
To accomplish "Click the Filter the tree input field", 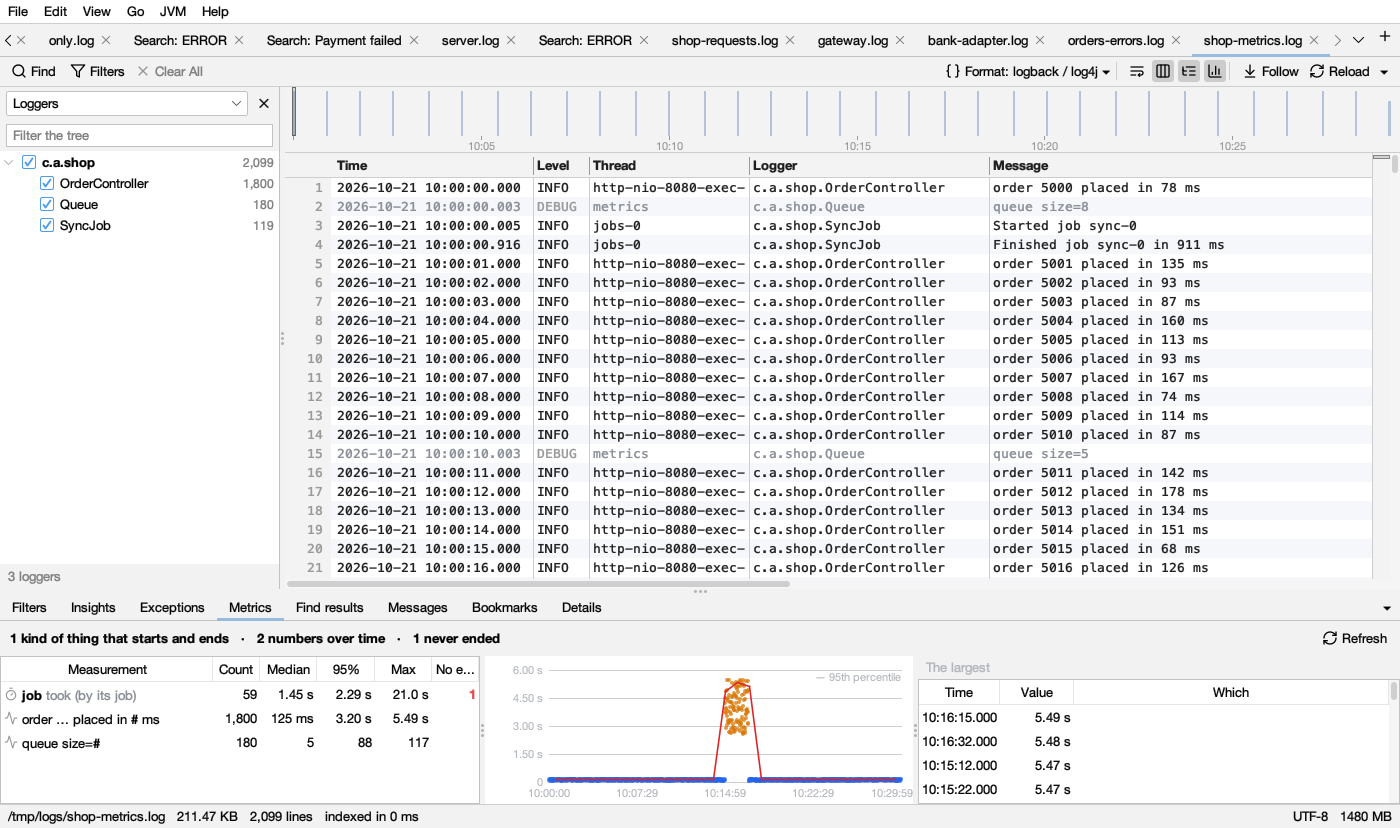I will click(x=139, y=135).
